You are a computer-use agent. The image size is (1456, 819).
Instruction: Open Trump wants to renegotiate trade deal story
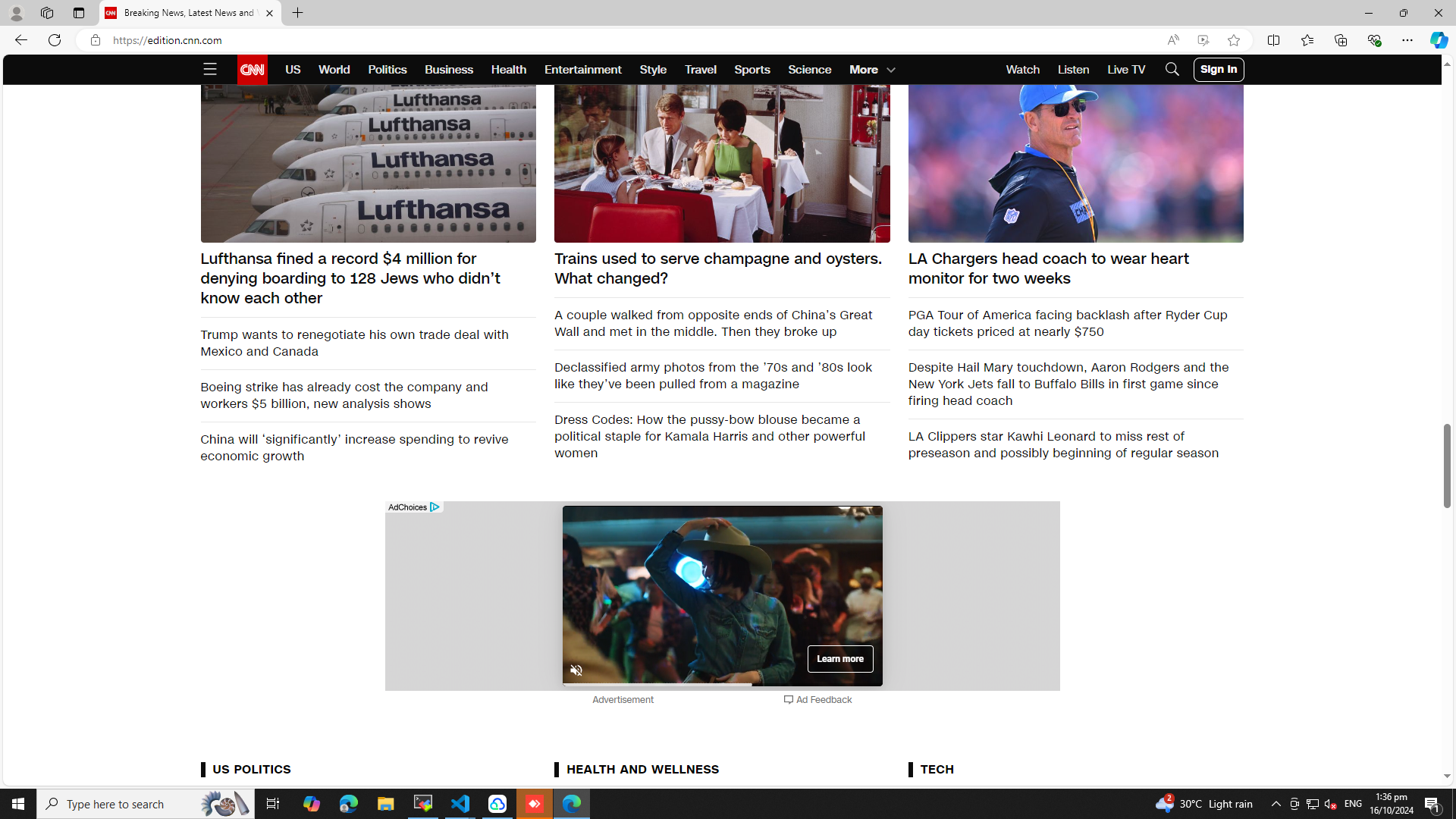tap(354, 343)
